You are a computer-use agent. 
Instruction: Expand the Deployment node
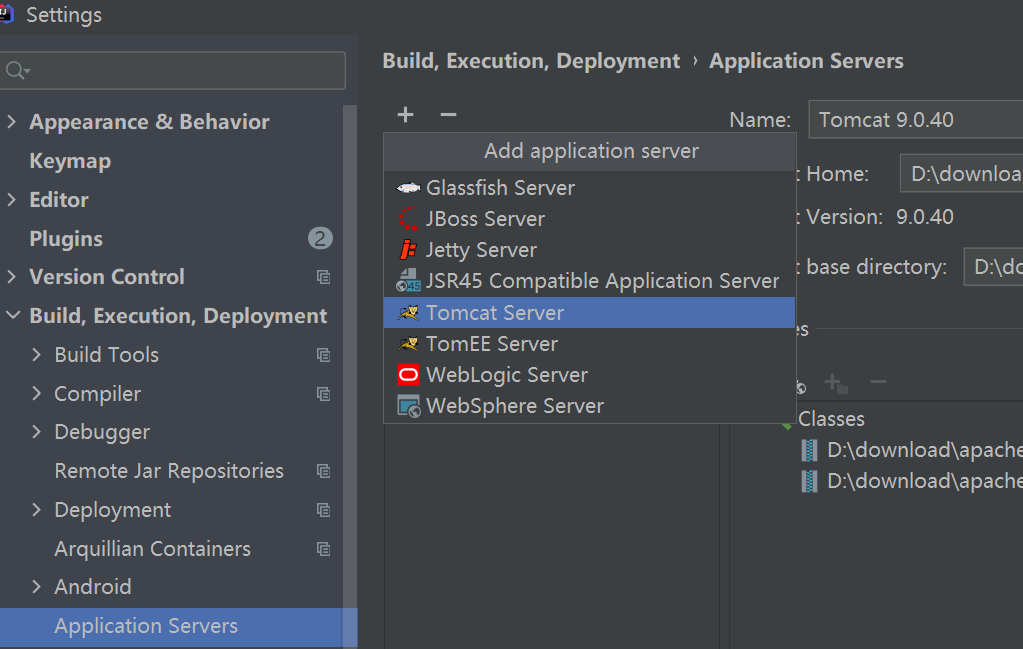click(x=37, y=509)
